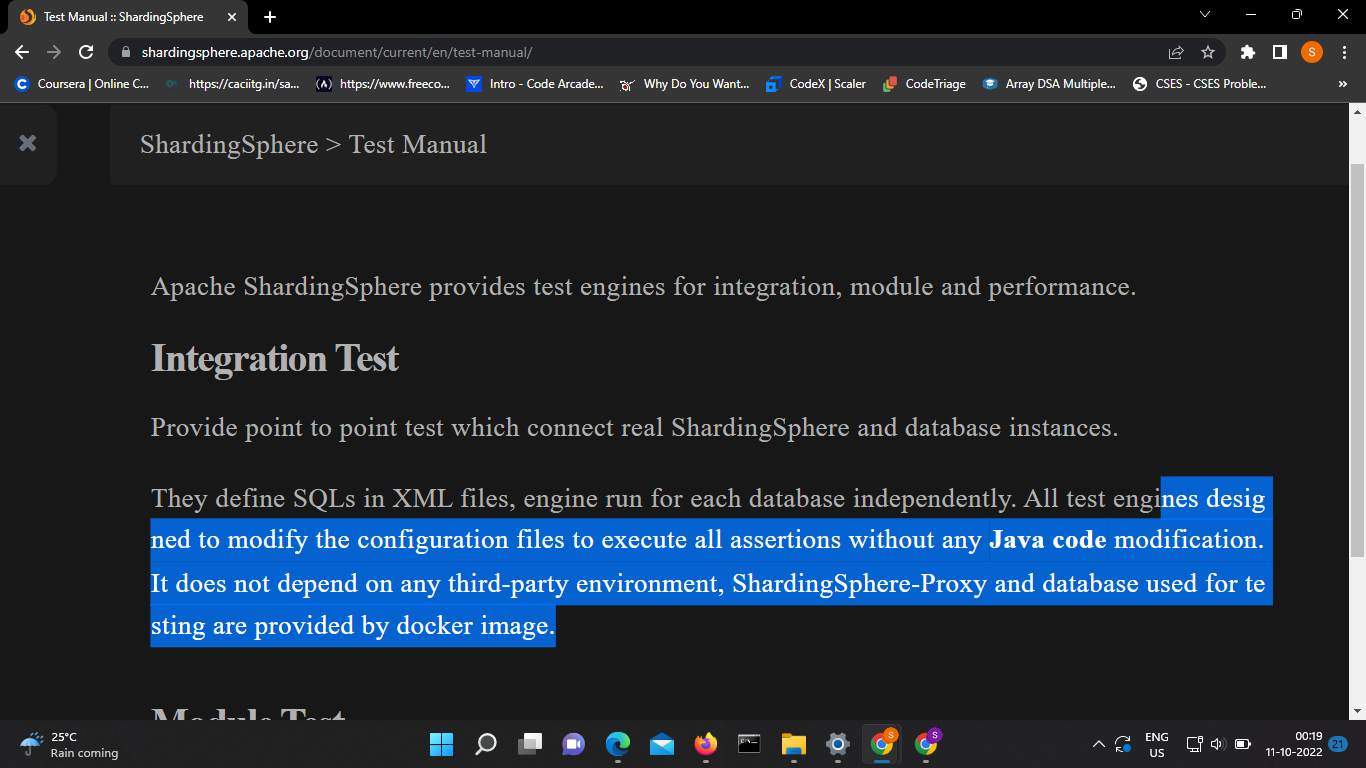Open a new tab with the plus button
Viewport: 1366px width, 768px height.
[x=270, y=17]
